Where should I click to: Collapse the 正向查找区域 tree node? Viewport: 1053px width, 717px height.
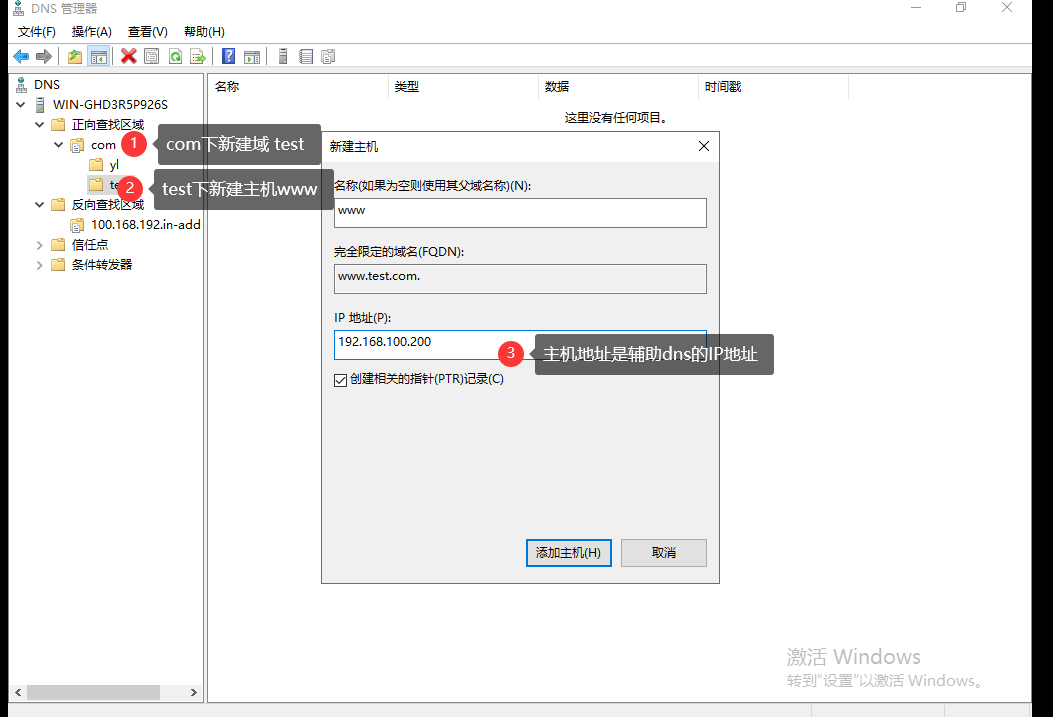coord(39,124)
